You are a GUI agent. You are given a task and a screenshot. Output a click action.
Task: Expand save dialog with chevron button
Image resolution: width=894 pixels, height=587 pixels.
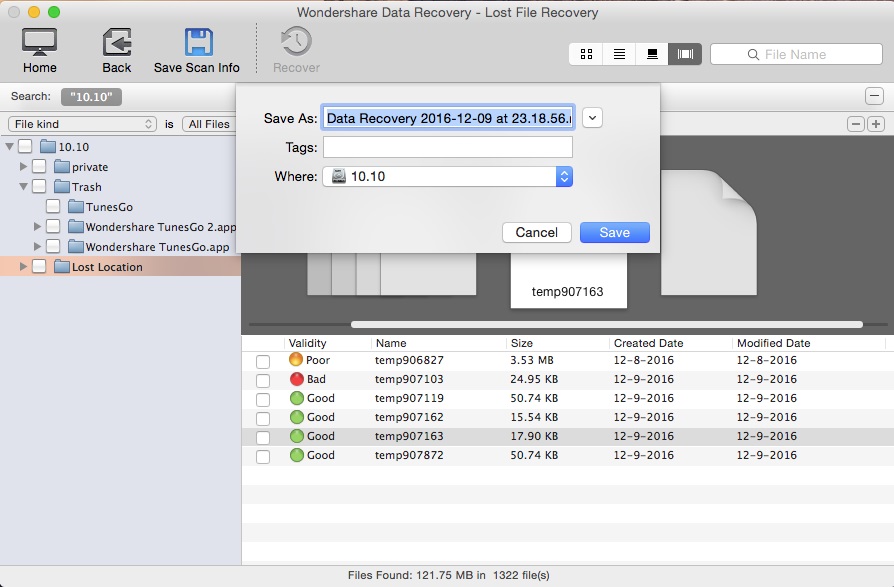pyautogui.click(x=592, y=118)
